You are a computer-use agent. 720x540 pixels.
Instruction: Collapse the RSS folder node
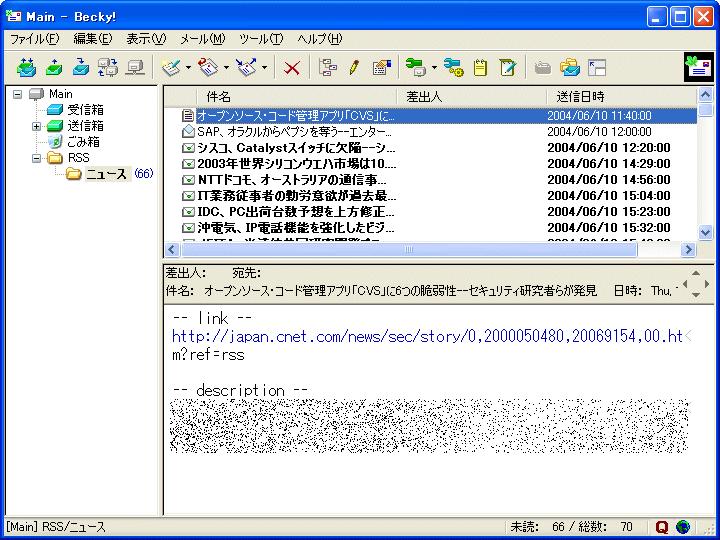(36, 158)
